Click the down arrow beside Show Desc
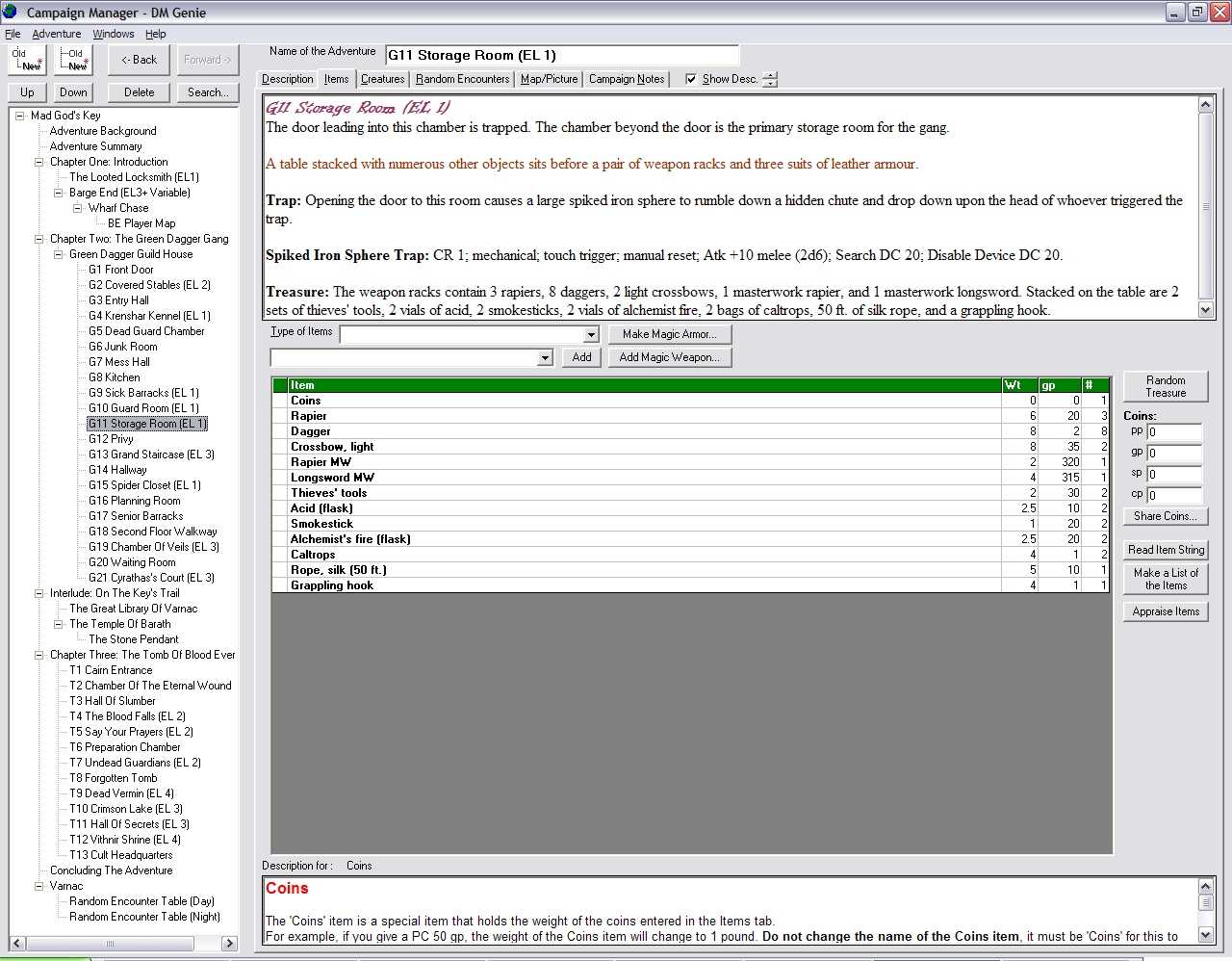 770,84
